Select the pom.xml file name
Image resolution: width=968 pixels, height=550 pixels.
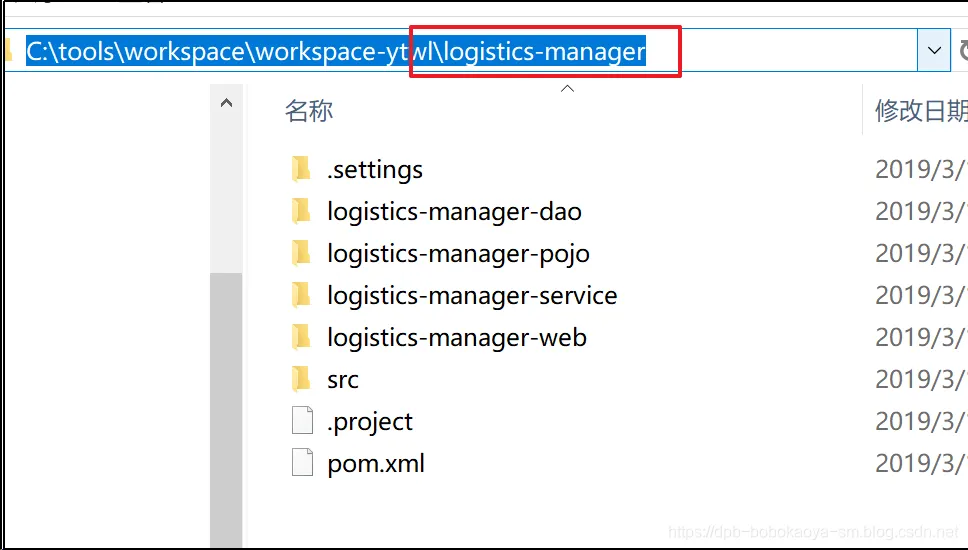coord(376,464)
